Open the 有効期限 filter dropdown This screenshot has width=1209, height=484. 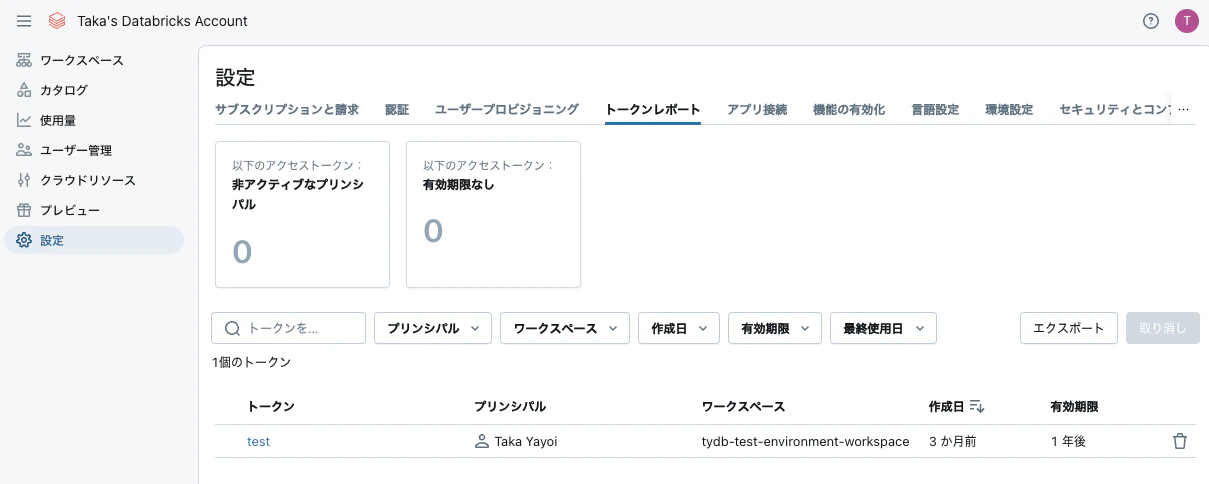775,328
